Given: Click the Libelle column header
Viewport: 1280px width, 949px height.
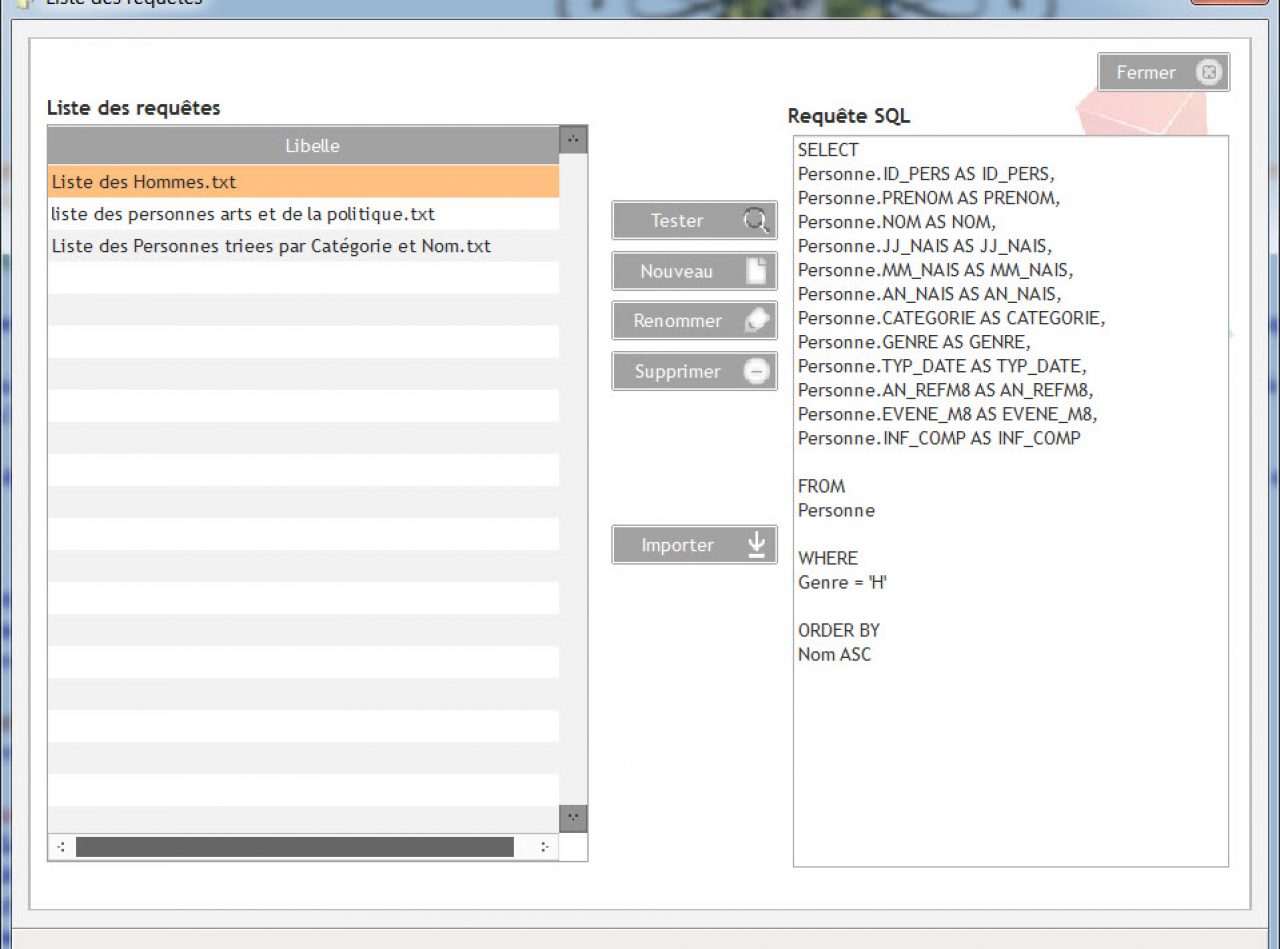Looking at the screenshot, I should 312,146.
